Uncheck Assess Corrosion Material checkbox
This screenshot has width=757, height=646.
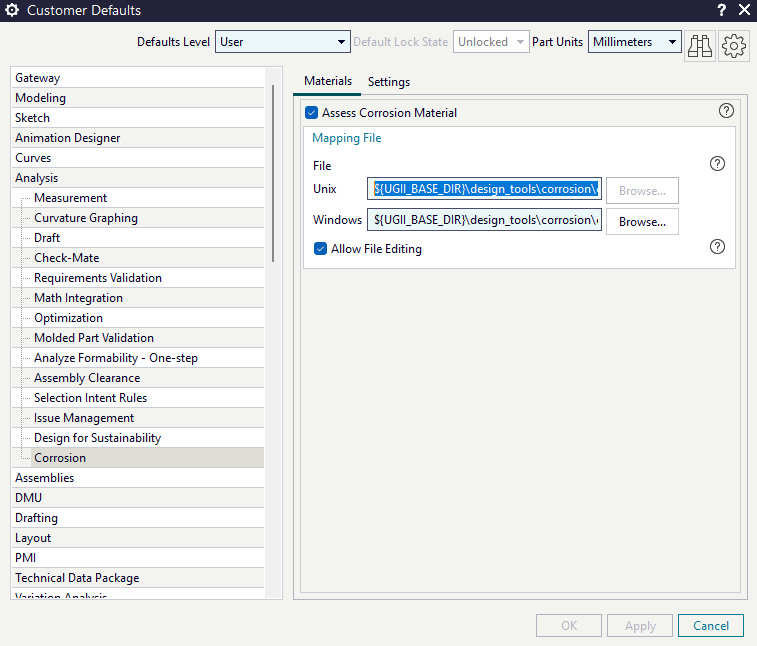click(x=312, y=113)
